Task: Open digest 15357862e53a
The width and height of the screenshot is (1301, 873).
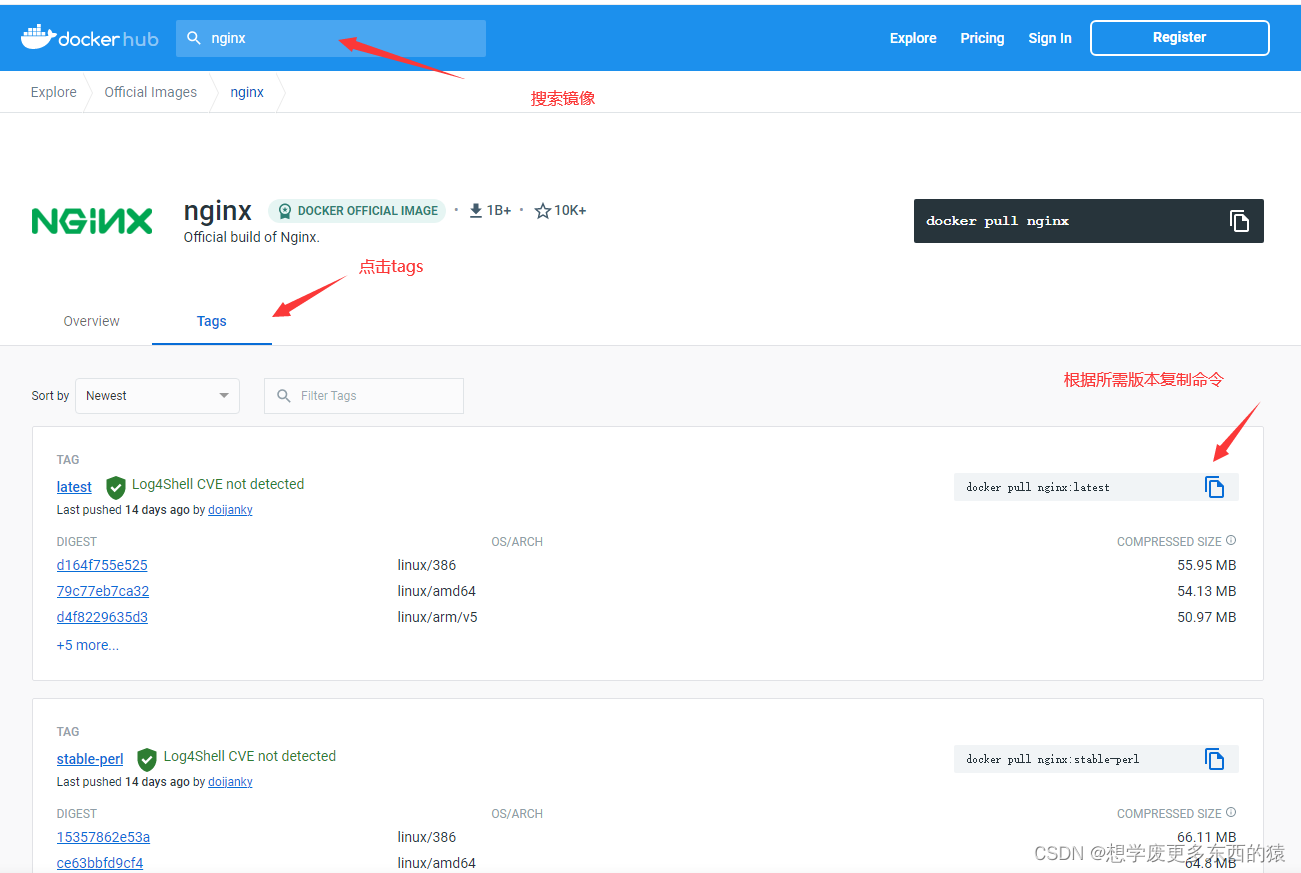Action: pyautogui.click(x=103, y=837)
